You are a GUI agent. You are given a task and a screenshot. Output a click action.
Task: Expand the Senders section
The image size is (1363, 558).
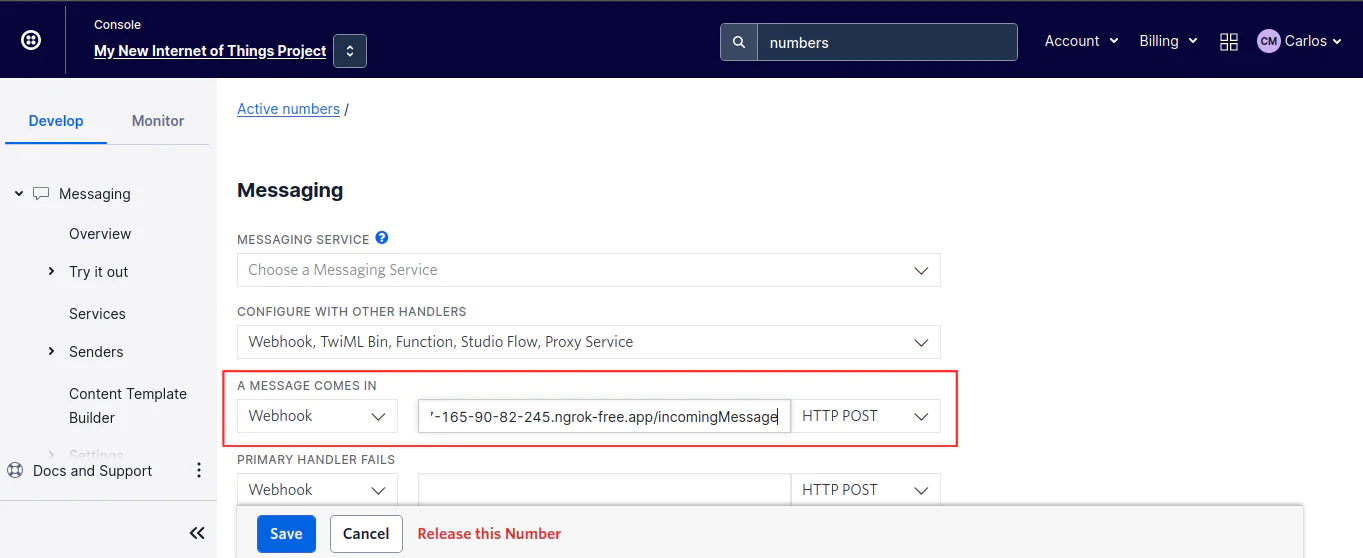click(x=52, y=352)
